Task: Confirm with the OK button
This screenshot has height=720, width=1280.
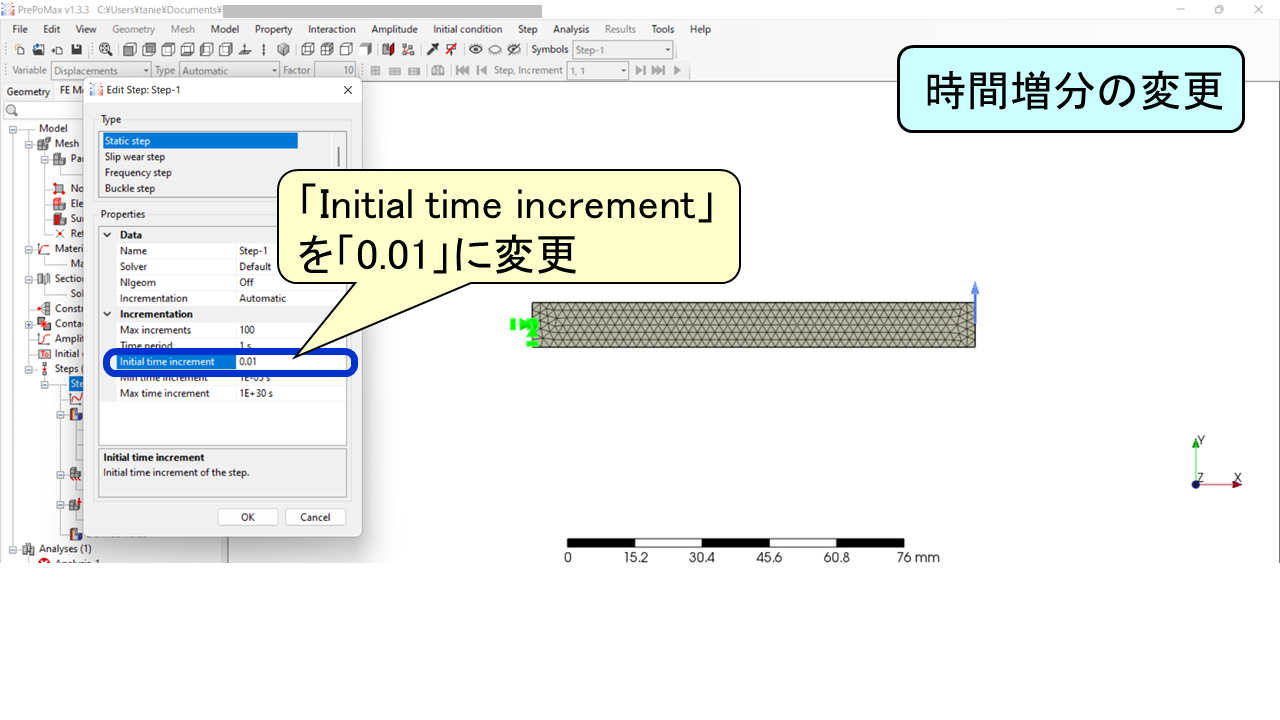Action: tap(248, 517)
